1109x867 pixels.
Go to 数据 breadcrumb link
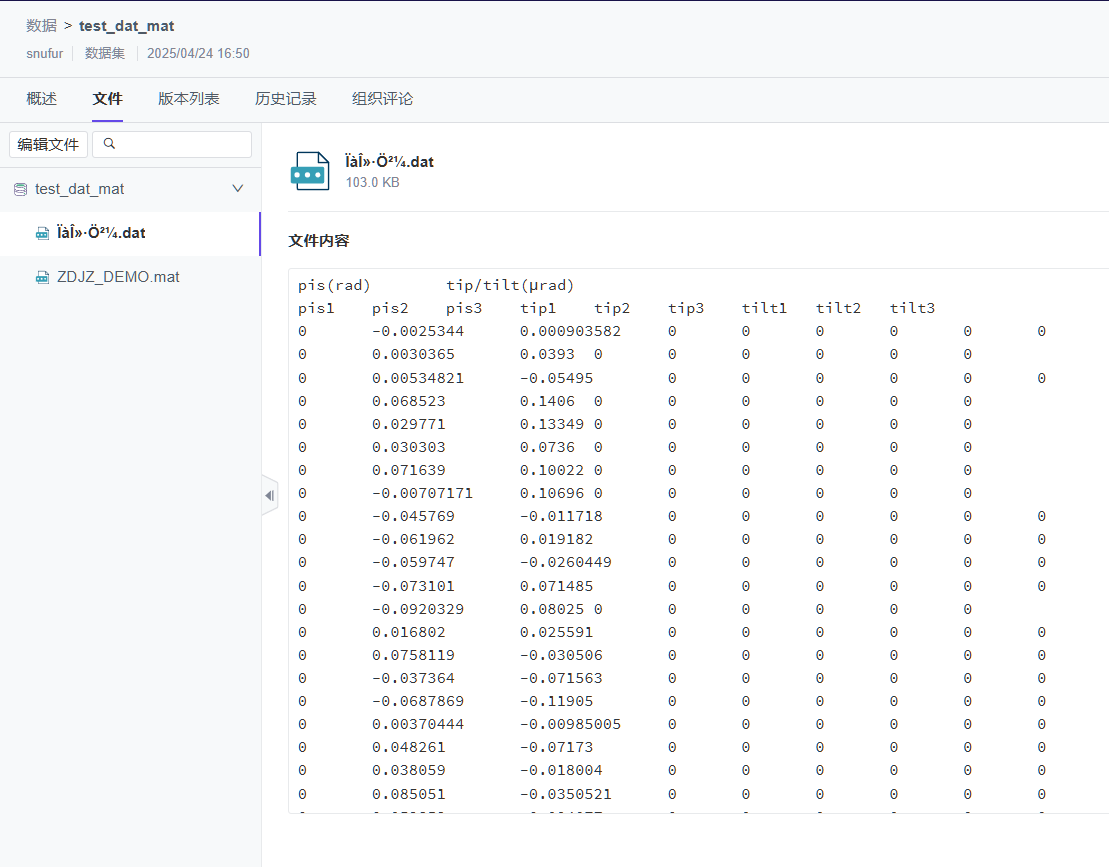click(x=42, y=25)
